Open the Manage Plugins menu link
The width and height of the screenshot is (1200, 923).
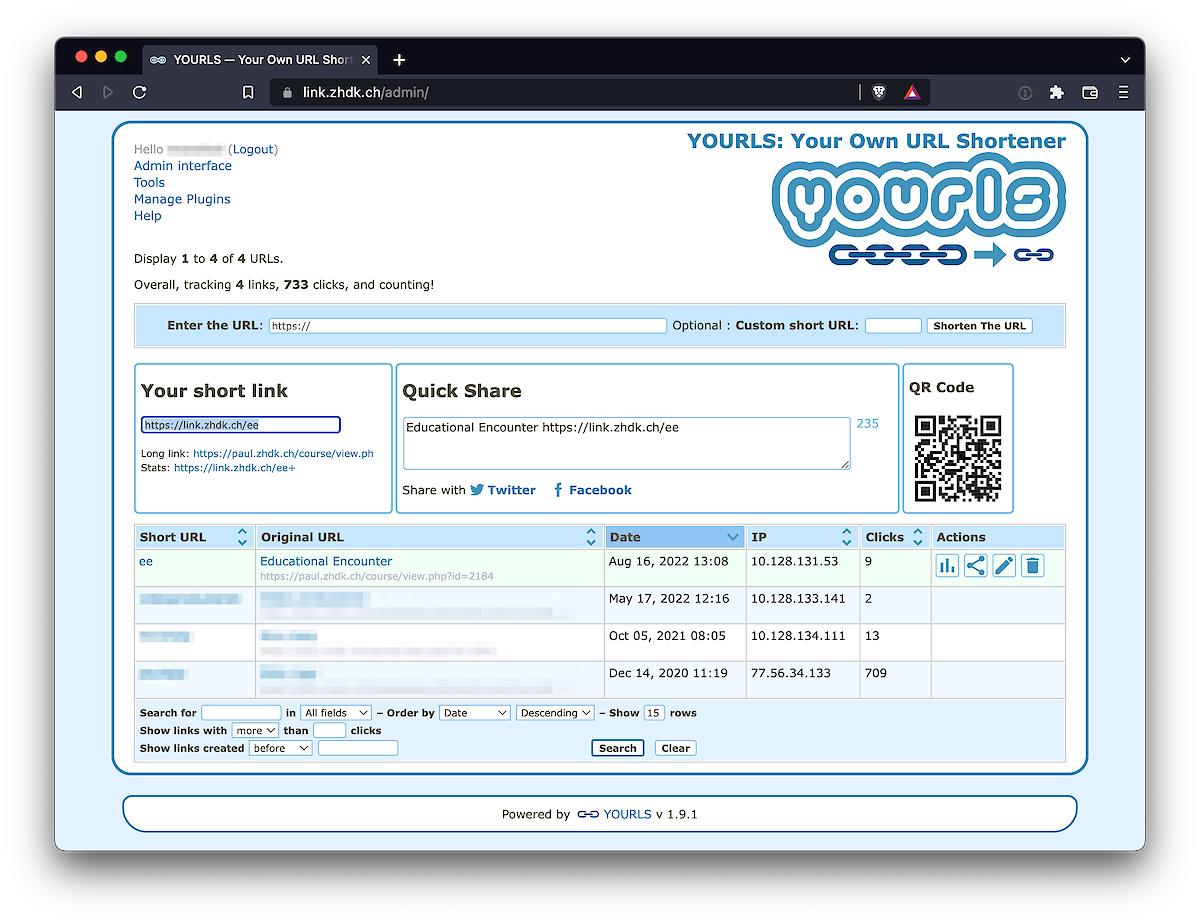click(182, 199)
